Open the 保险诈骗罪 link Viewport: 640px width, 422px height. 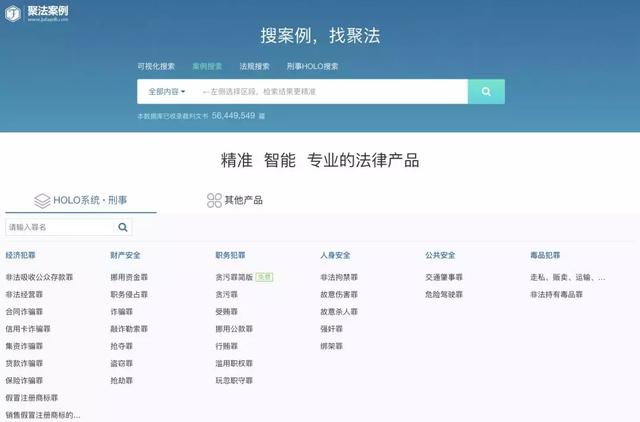pyautogui.click(x=24, y=380)
